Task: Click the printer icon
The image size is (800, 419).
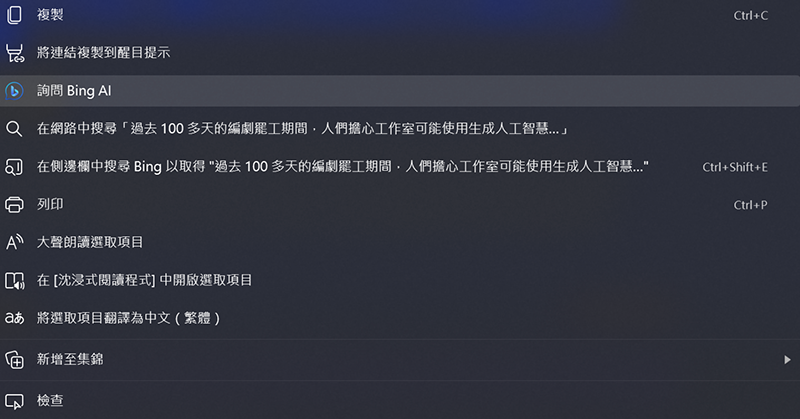Action: [x=14, y=205]
